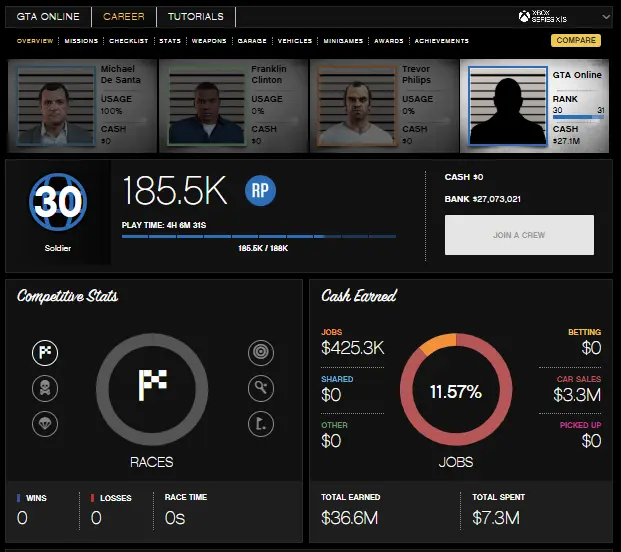Go to Checklist sub-menu

pyautogui.click(x=129, y=41)
